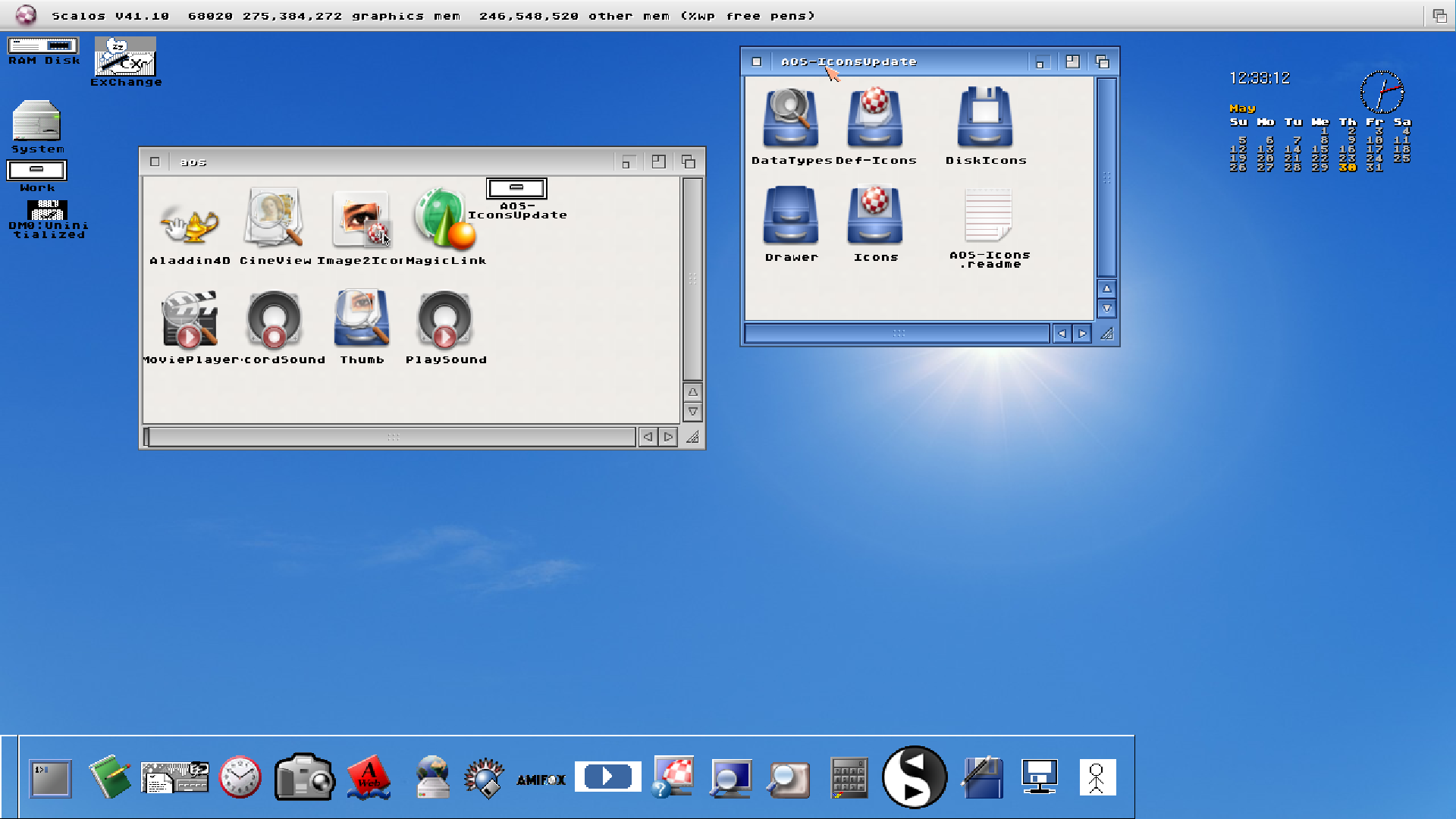Open the calculator dock icon
1456x819 pixels.
[x=849, y=777]
